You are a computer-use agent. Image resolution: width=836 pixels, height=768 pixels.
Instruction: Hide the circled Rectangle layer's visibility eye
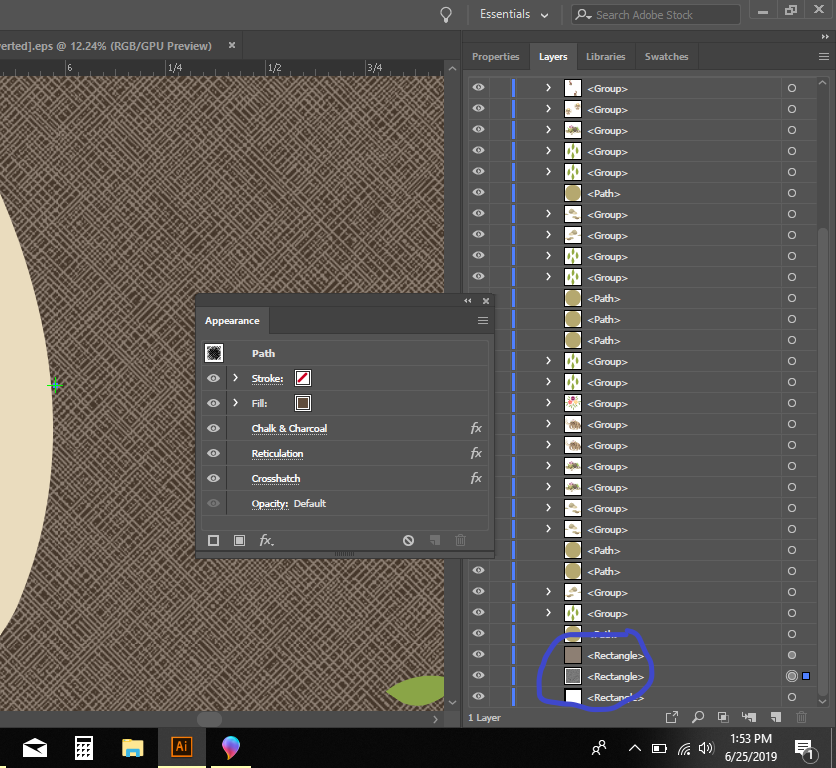click(479, 676)
